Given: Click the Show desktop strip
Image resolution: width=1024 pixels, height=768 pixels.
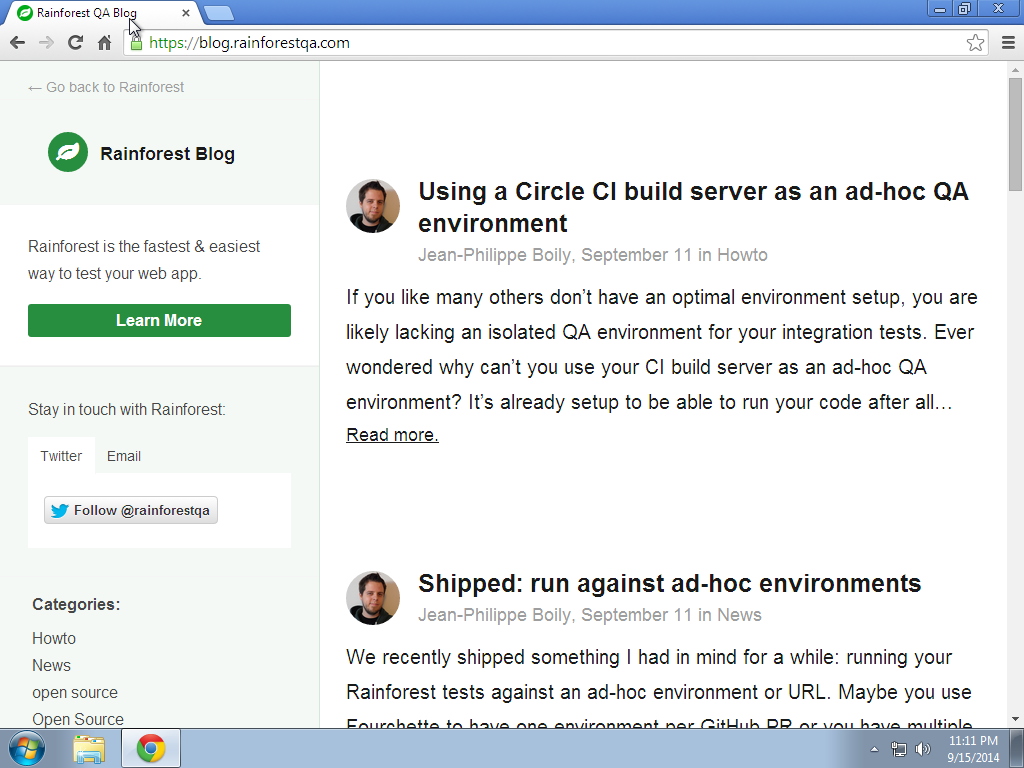Looking at the screenshot, I should coord(1017,748).
